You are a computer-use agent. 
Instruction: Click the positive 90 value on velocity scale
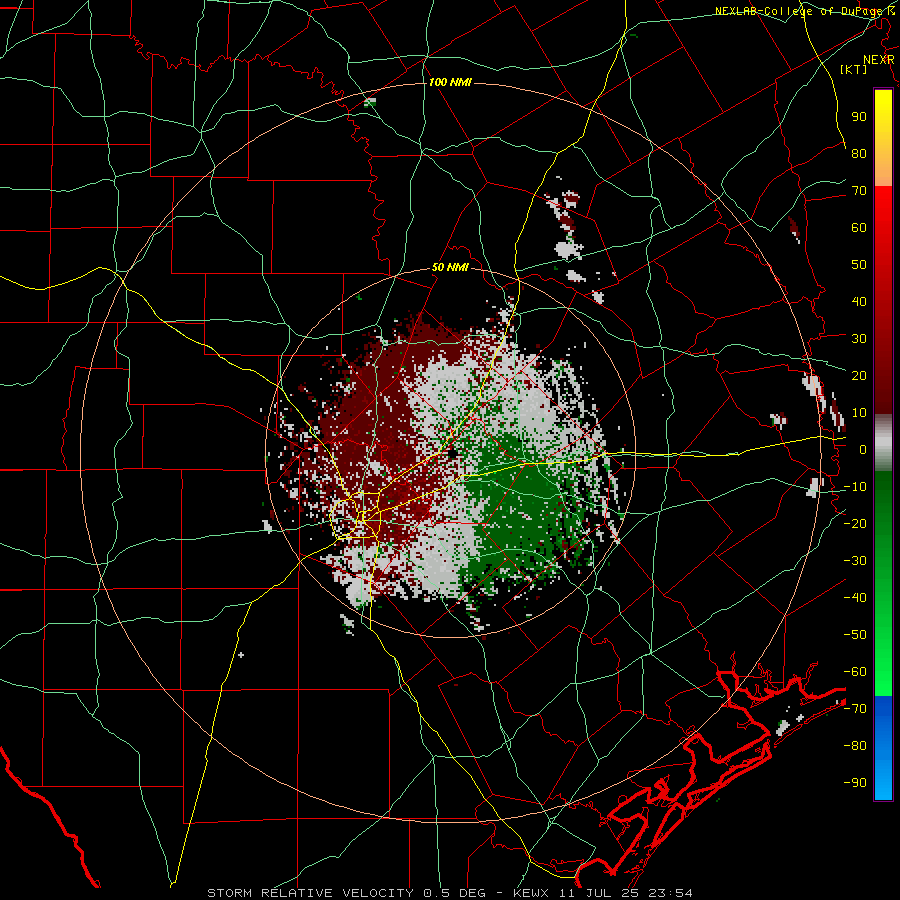click(x=859, y=117)
